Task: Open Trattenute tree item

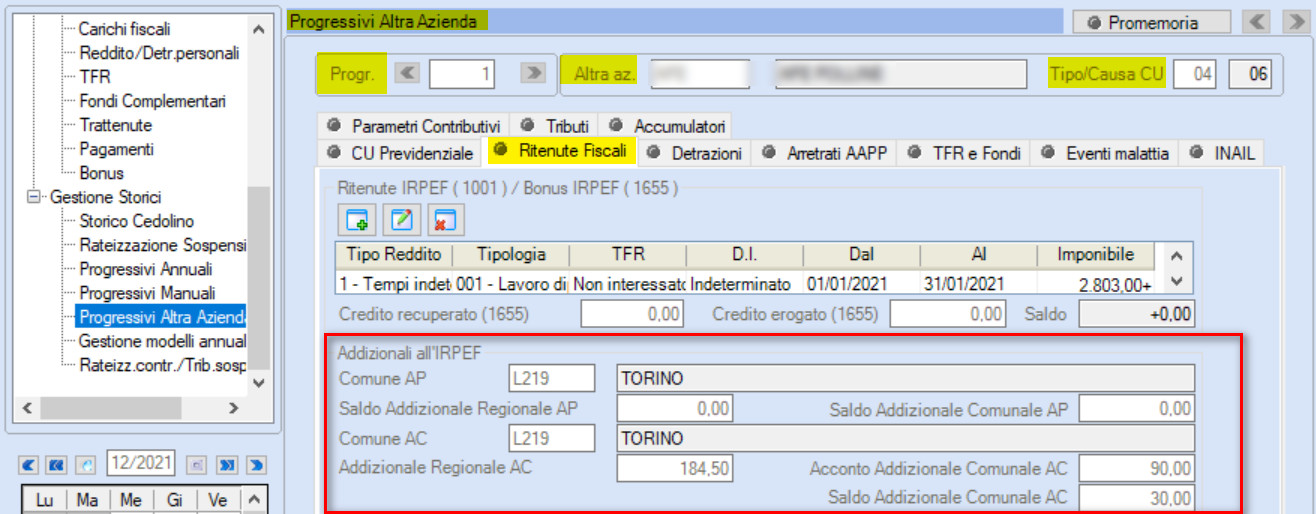Action: tap(116, 125)
